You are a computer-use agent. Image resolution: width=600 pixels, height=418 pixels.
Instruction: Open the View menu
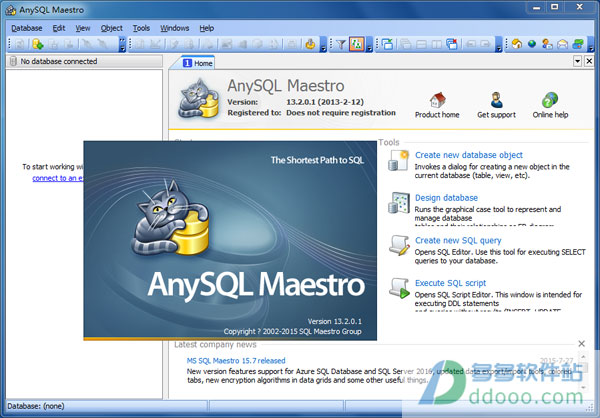83,28
